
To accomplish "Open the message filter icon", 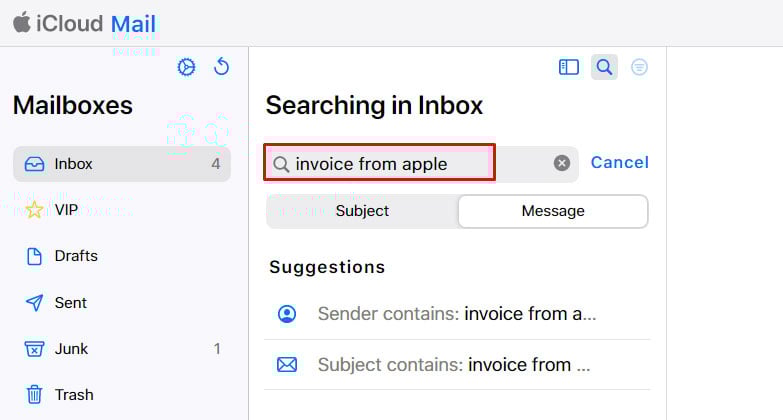I will [x=639, y=67].
